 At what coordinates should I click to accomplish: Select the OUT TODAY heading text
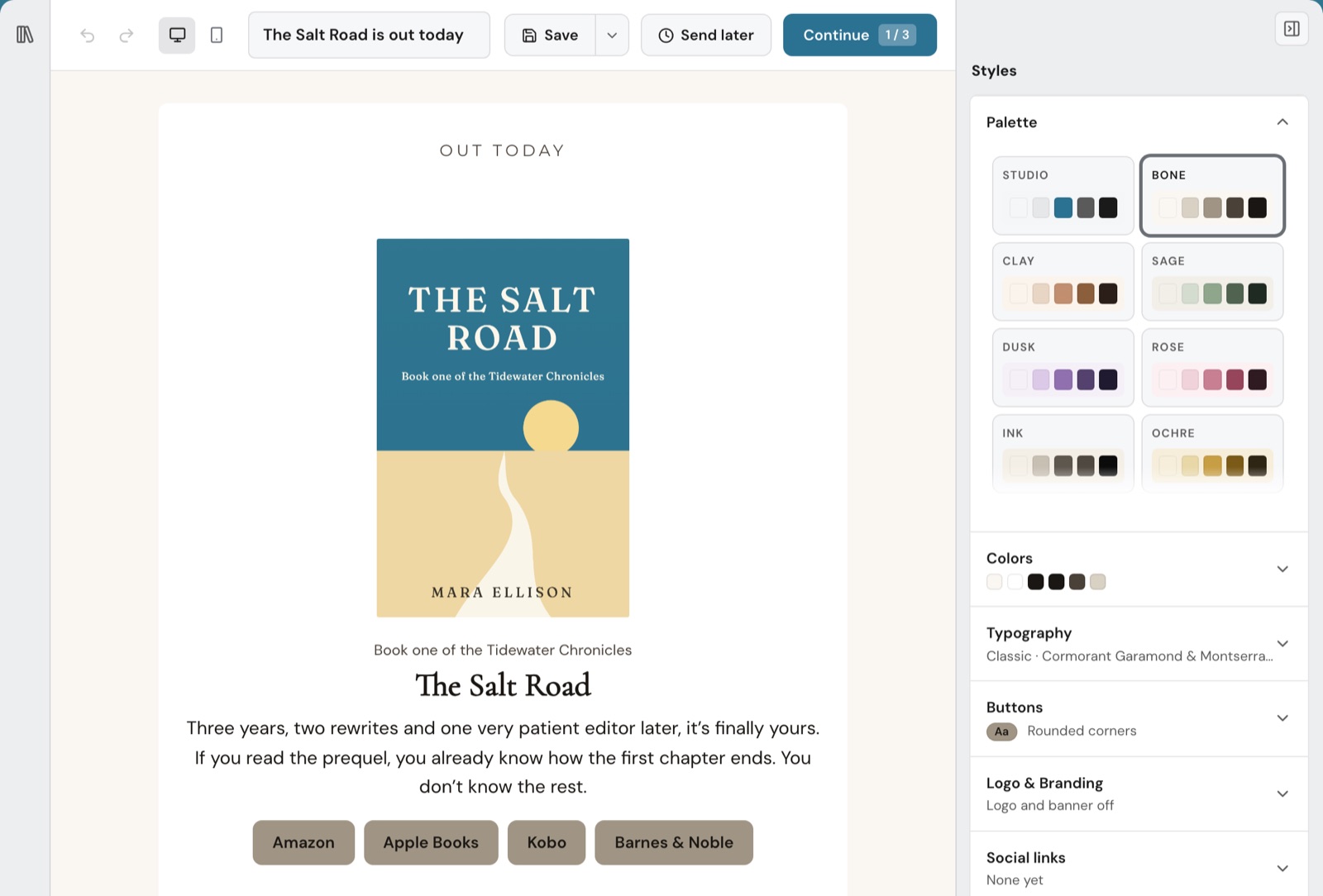(x=503, y=150)
